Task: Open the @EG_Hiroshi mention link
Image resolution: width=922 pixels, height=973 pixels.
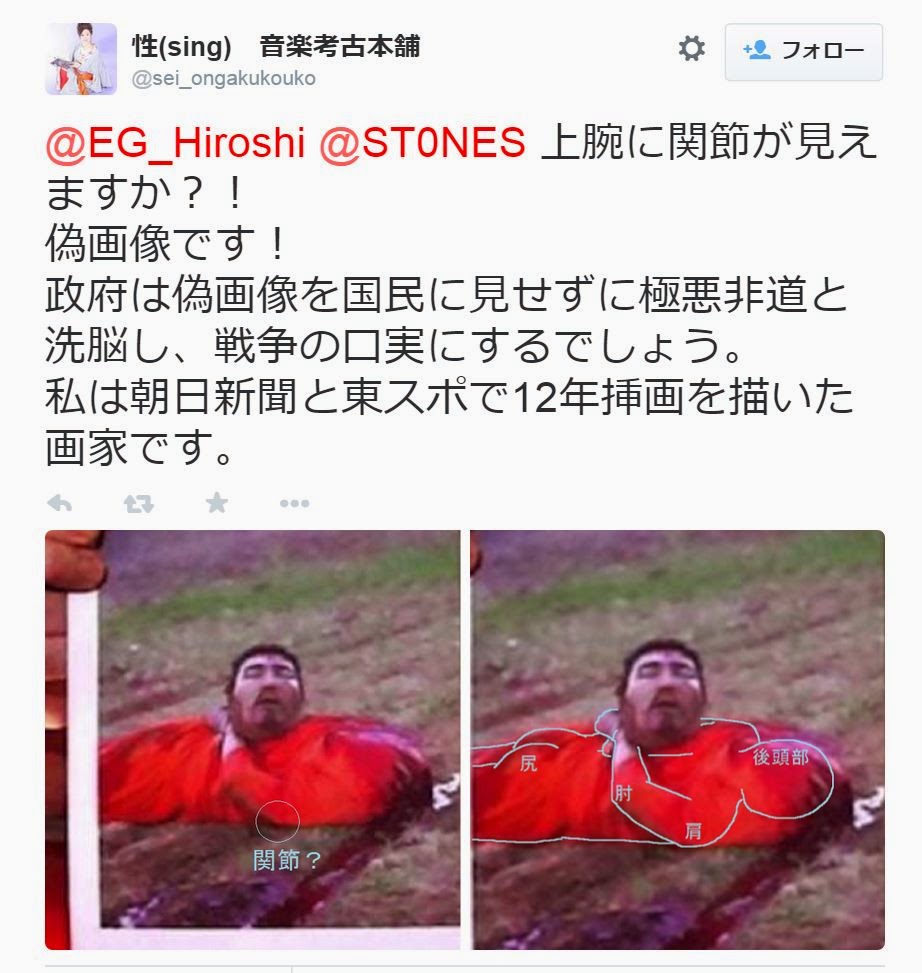Action: 175,142
